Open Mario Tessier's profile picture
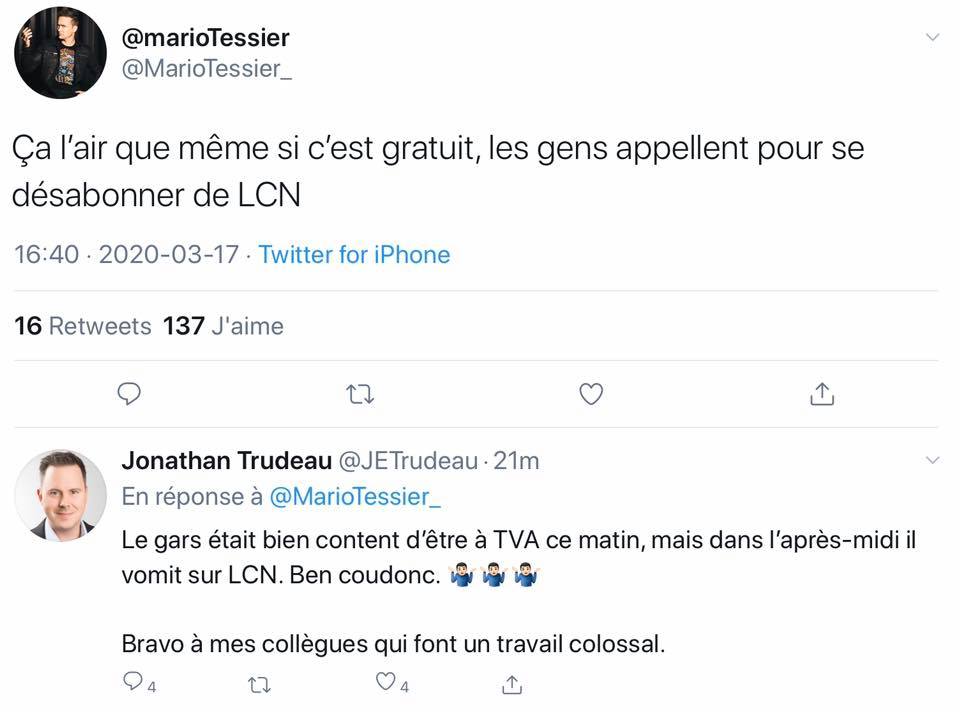This screenshot has height=712, width=960. click(60, 53)
